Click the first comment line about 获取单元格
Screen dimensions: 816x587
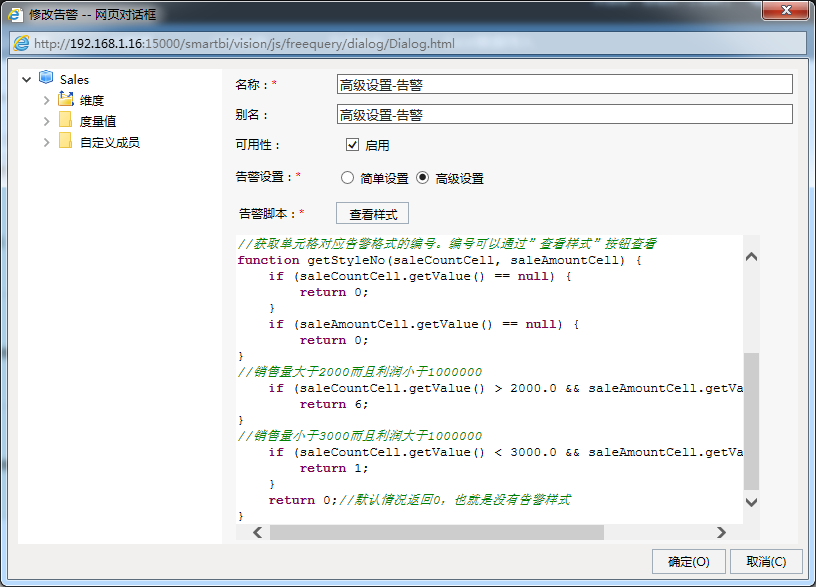447,244
